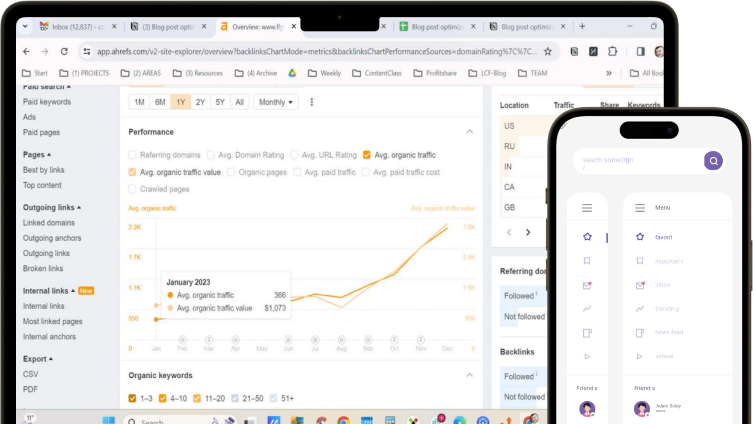Open the Windows Start button on taskbar
This screenshot has width=755, height=424.
pos(108,420)
